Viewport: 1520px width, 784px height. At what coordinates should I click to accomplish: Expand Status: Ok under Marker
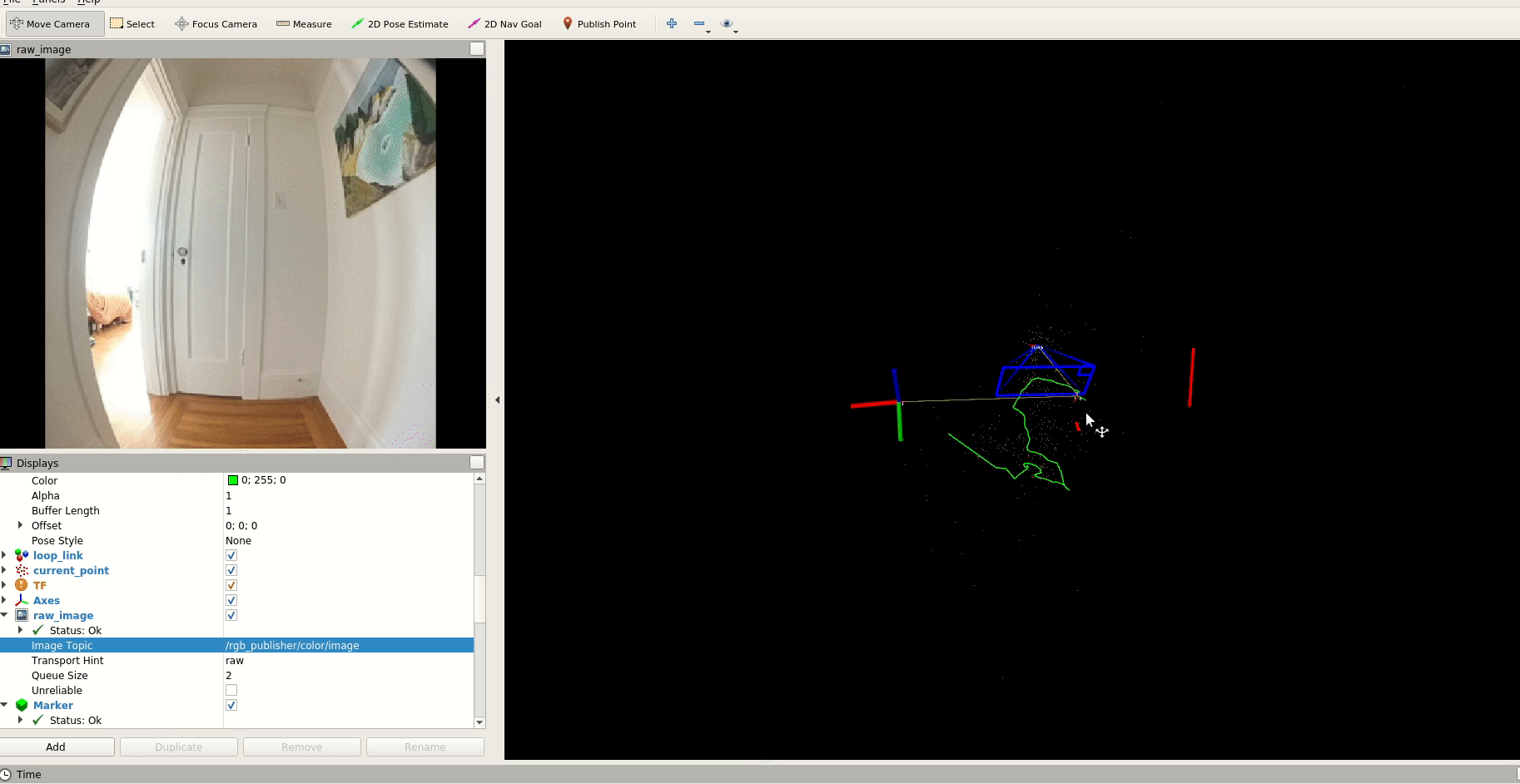pyautogui.click(x=20, y=720)
